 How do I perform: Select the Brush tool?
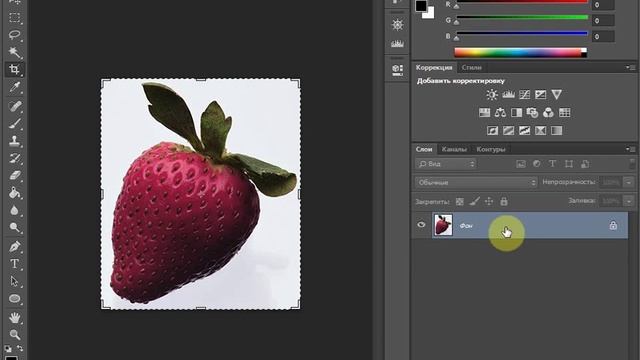15,124
